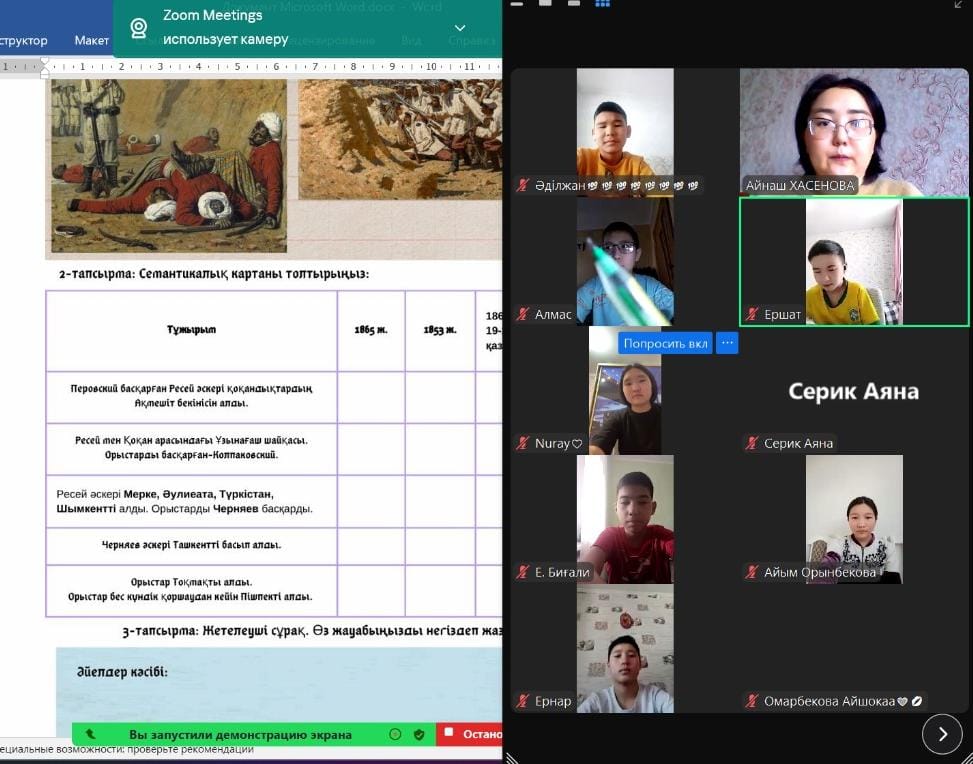Click the Zoom Meetings camera icon

click(x=139, y=28)
